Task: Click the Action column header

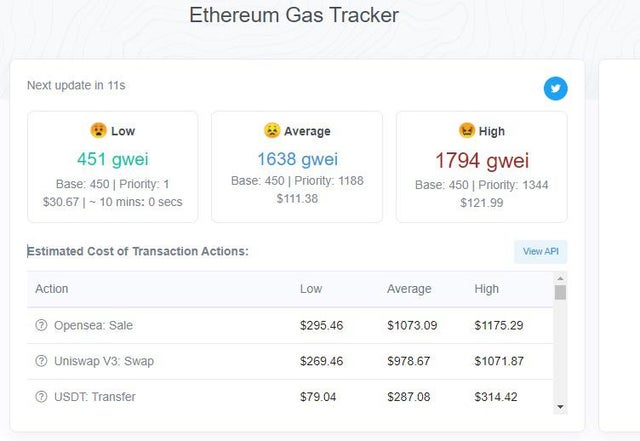Action: pyautogui.click(x=52, y=289)
